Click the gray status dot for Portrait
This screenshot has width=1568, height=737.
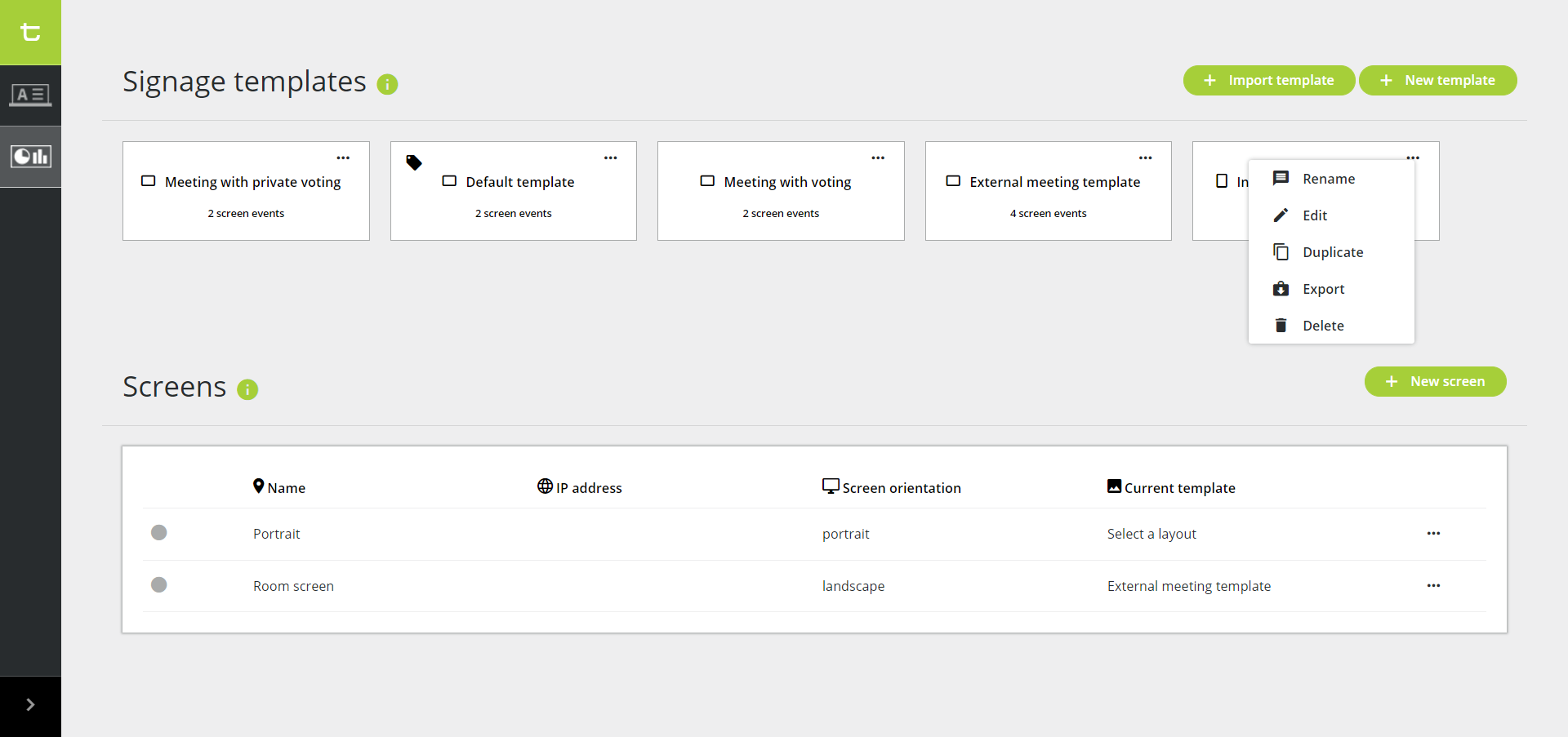click(159, 533)
